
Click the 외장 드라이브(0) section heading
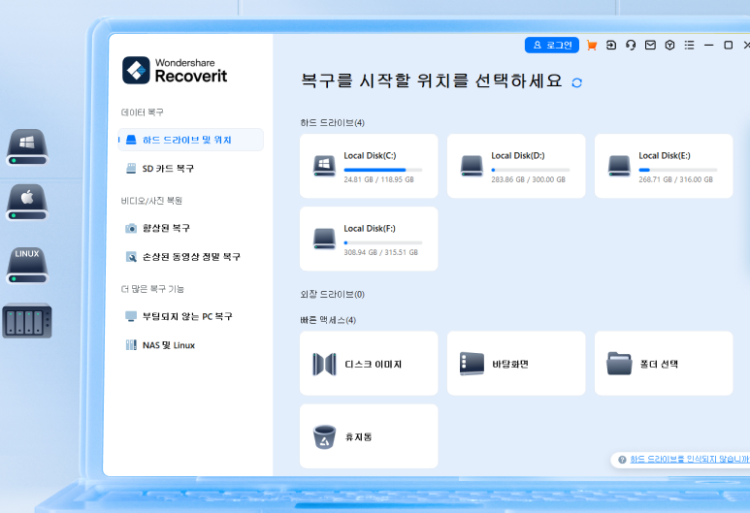(x=332, y=295)
